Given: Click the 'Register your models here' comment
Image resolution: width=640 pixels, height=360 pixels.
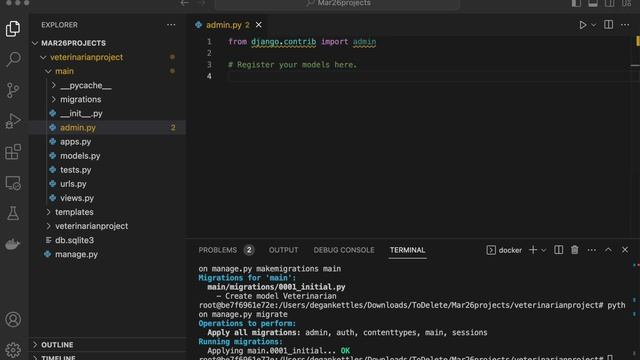Looking at the screenshot, I should tap(292, 64).
